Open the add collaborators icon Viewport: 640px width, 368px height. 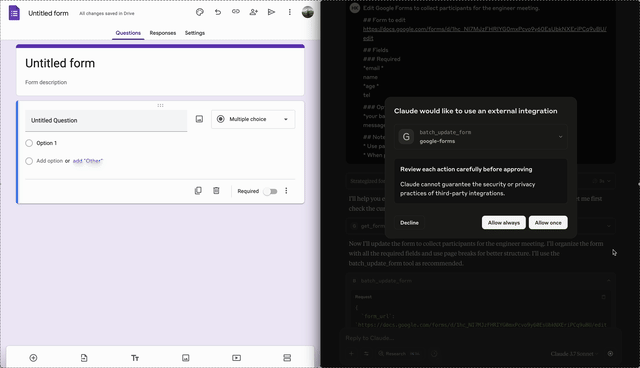point(253,12)
